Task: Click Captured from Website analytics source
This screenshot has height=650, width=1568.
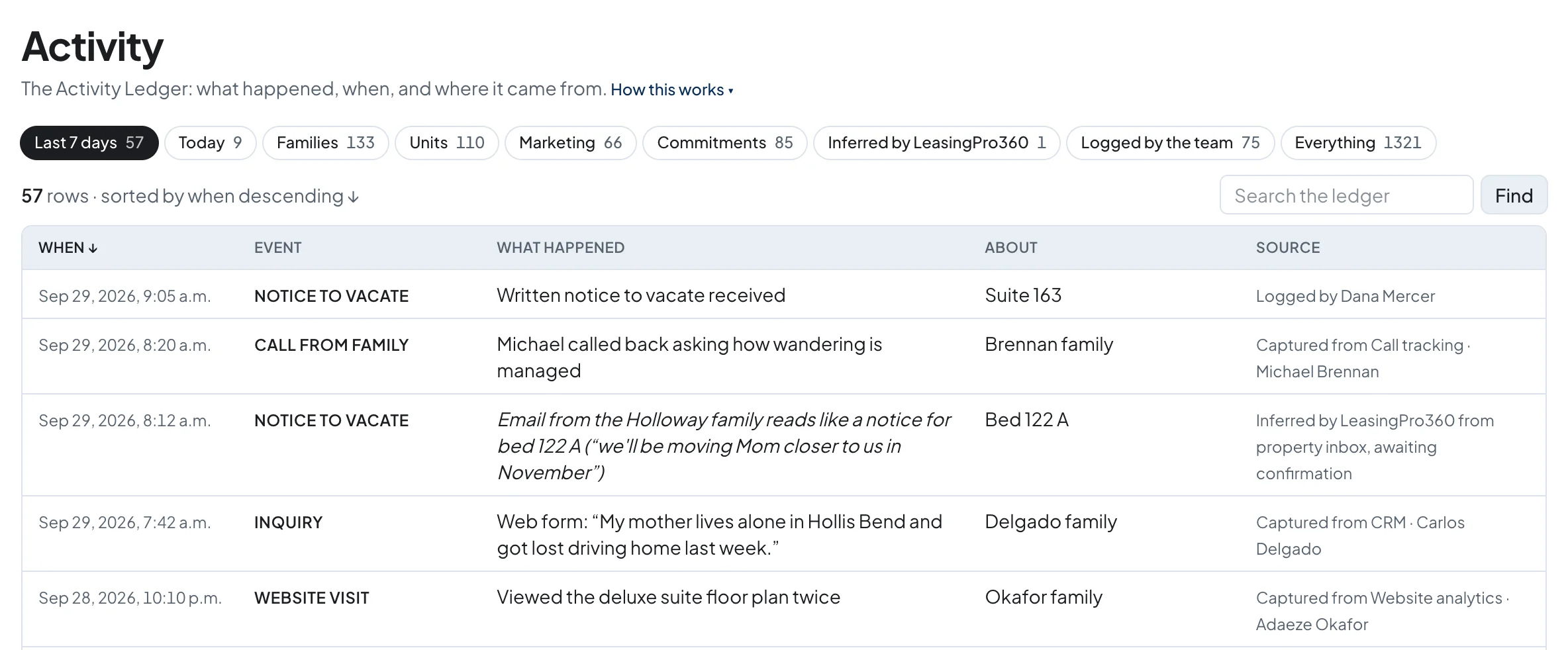Action: 1382,611
